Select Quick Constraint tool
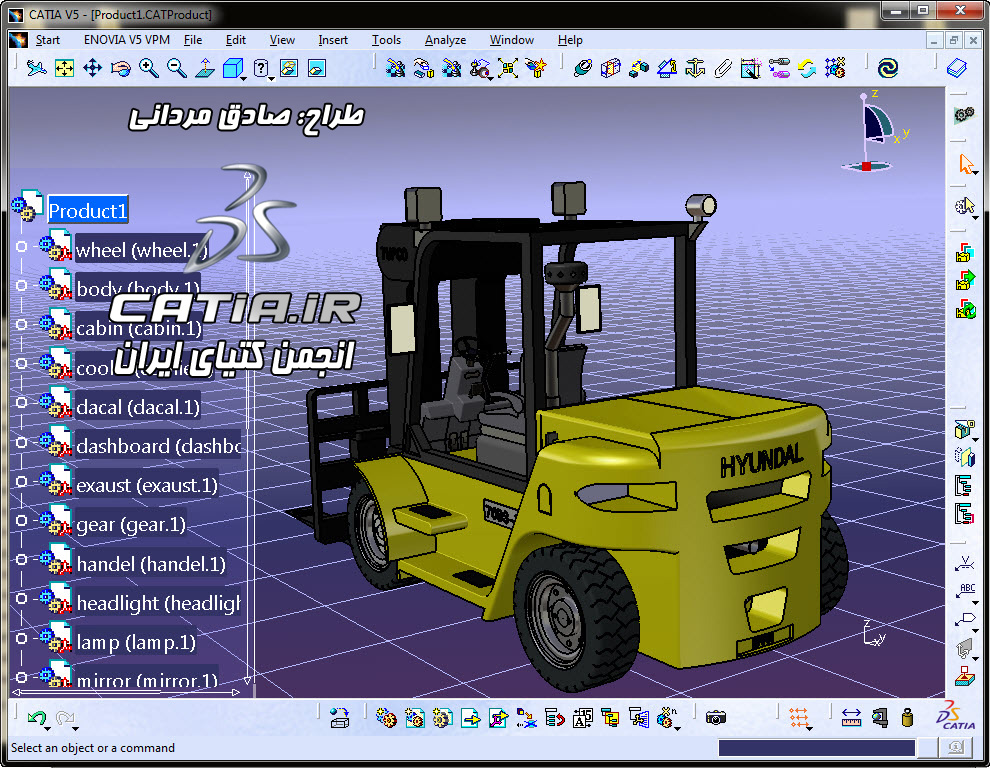990x768 pixels. [x=751, y=68]
